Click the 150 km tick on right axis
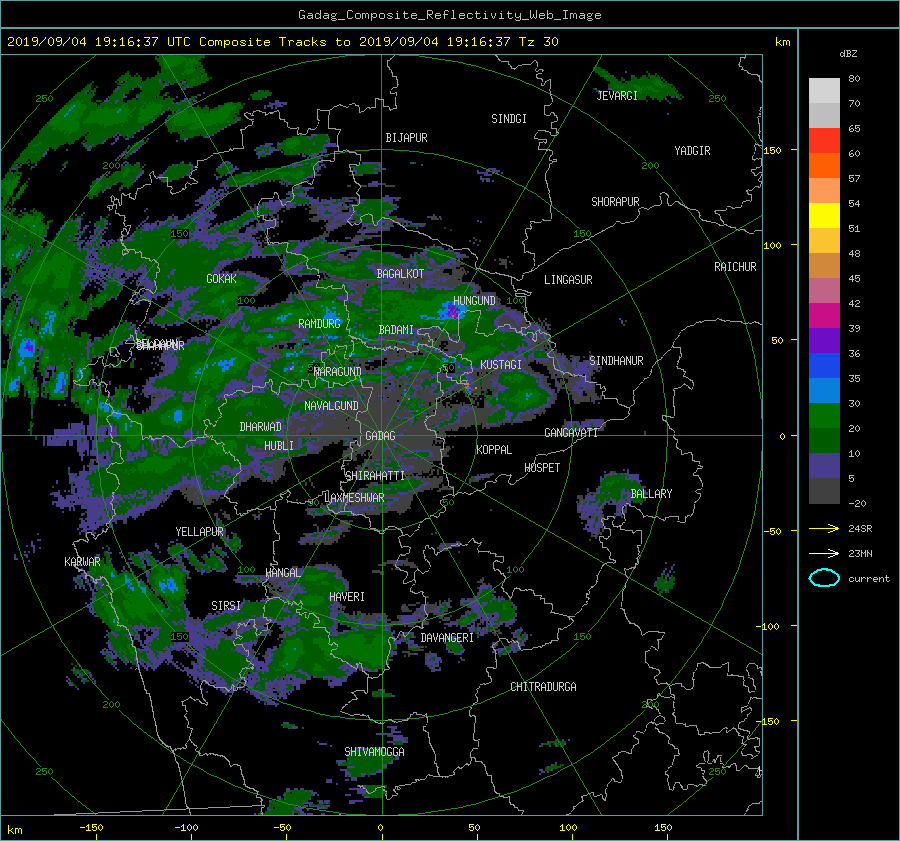Image resolution: width=900 pixels, height=841 pixels. 772,150
